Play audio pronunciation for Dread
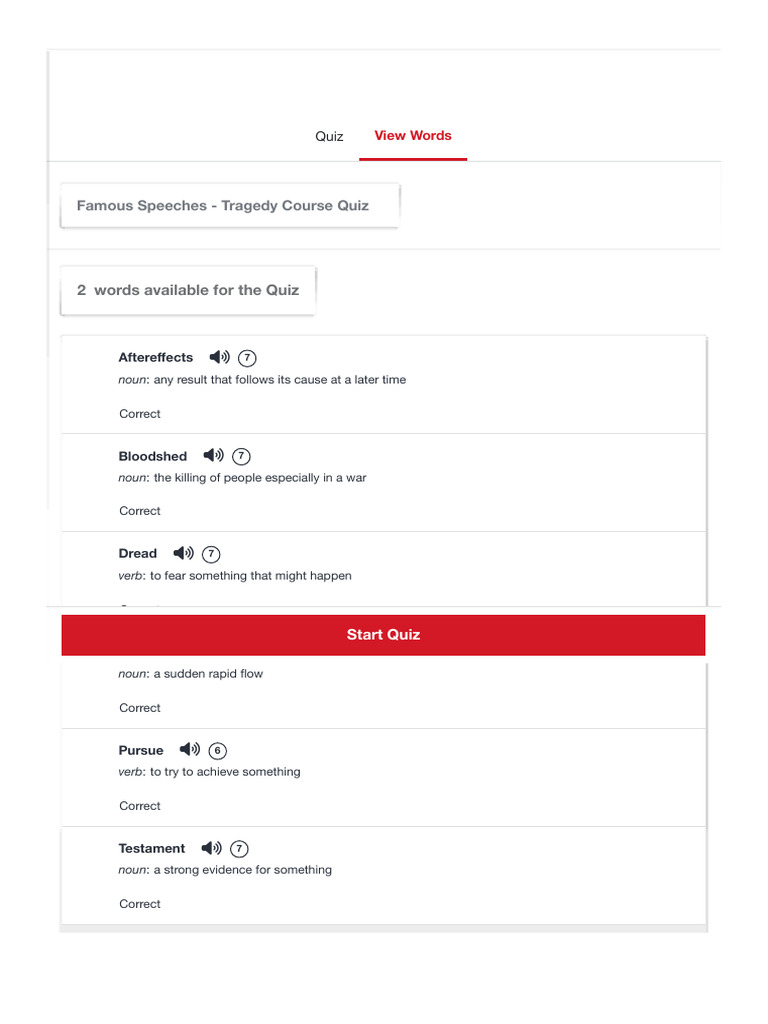The image size is (768, 1024). click(x=183, y=553)
